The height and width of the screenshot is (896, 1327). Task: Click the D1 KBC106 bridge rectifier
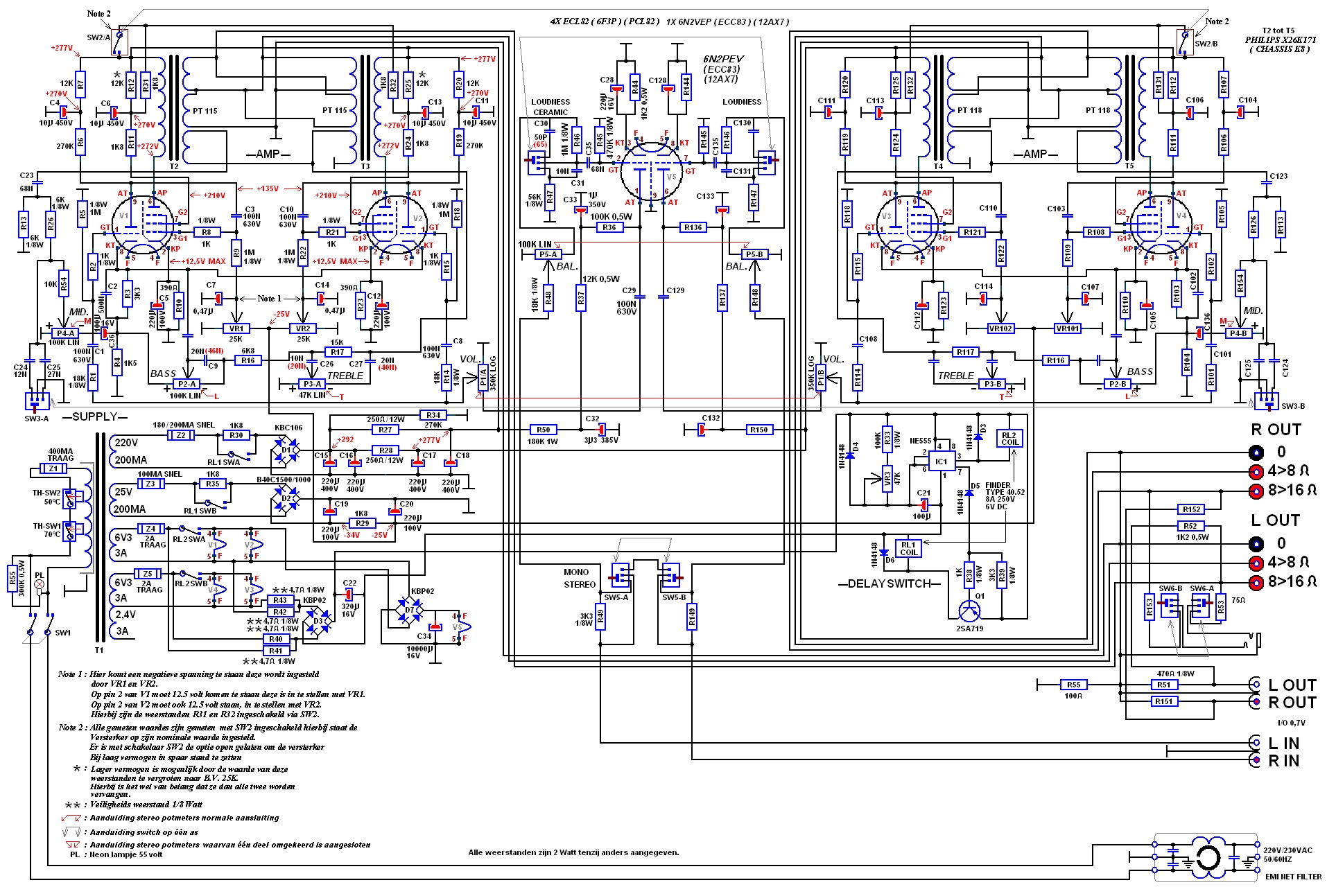286,450
